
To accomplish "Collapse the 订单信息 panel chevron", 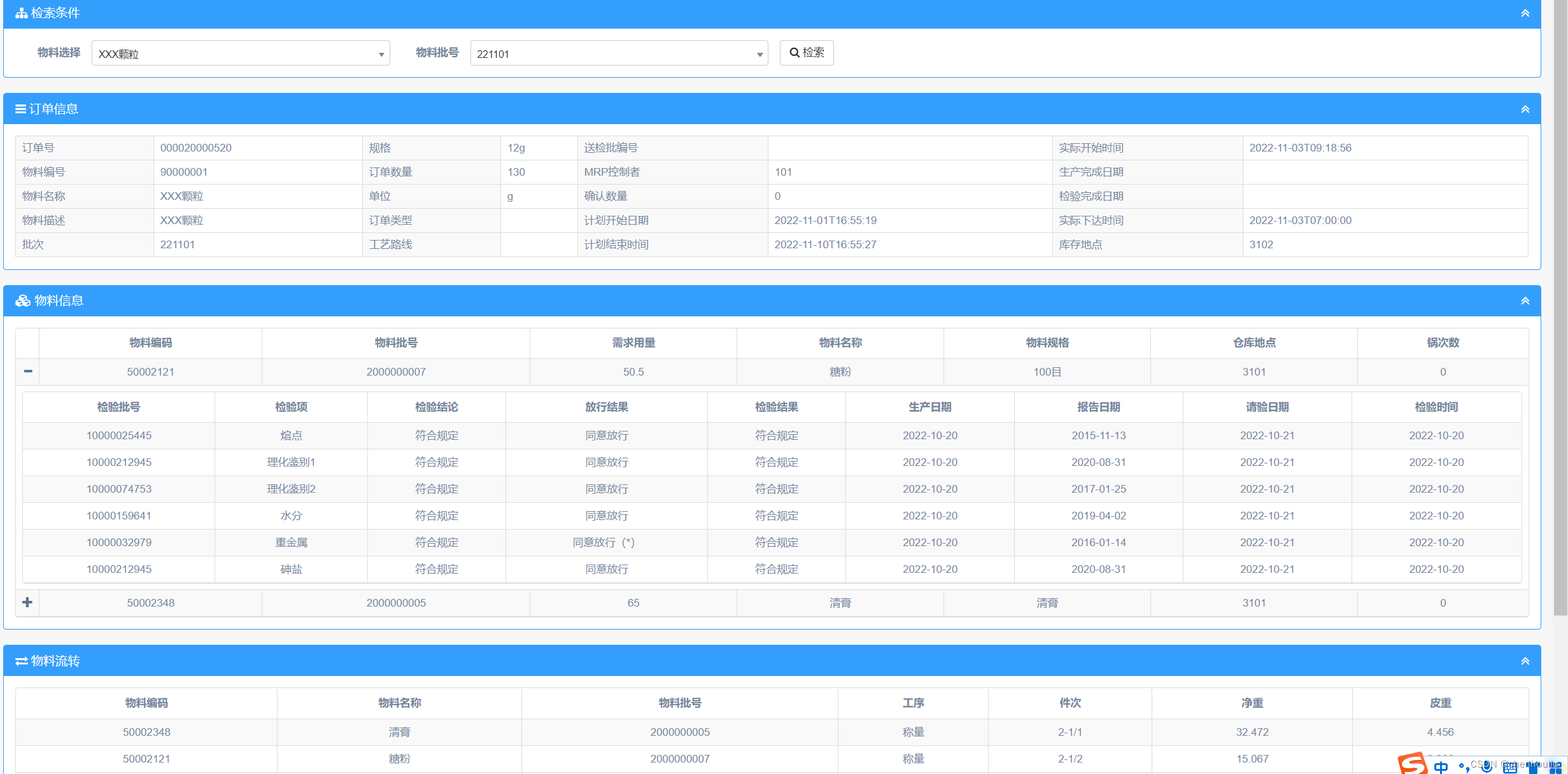I will [x=1525, y=109].
